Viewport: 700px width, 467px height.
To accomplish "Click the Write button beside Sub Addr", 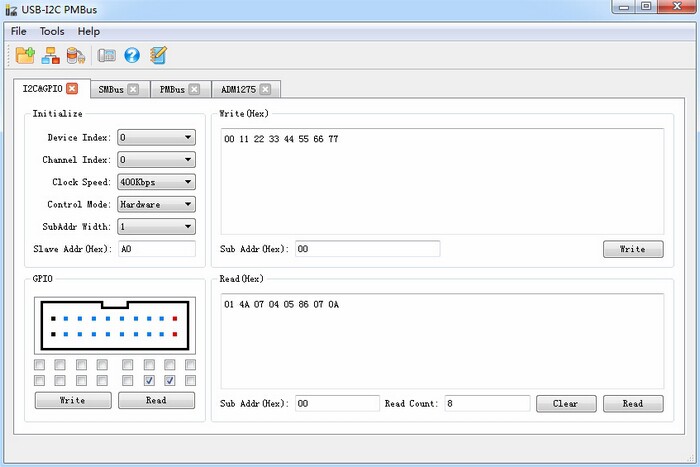I will click(633, 249).
